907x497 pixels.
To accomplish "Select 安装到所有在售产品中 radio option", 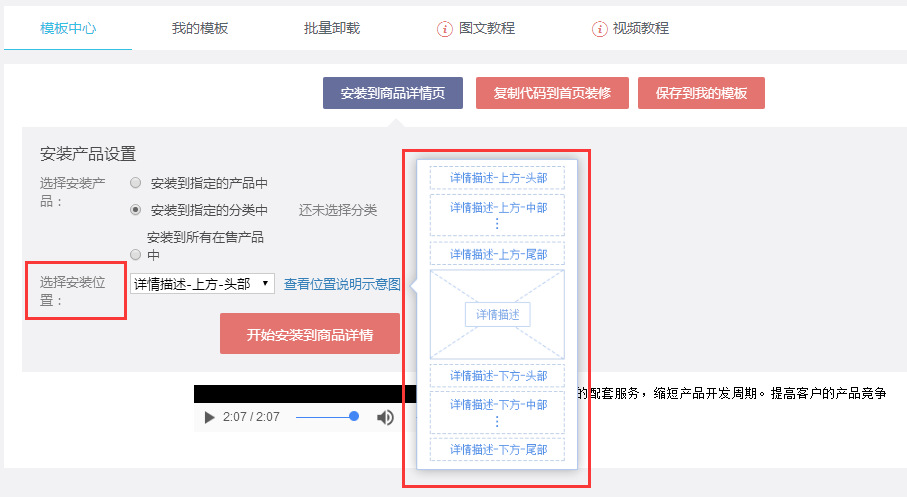I will coord(135,255).
